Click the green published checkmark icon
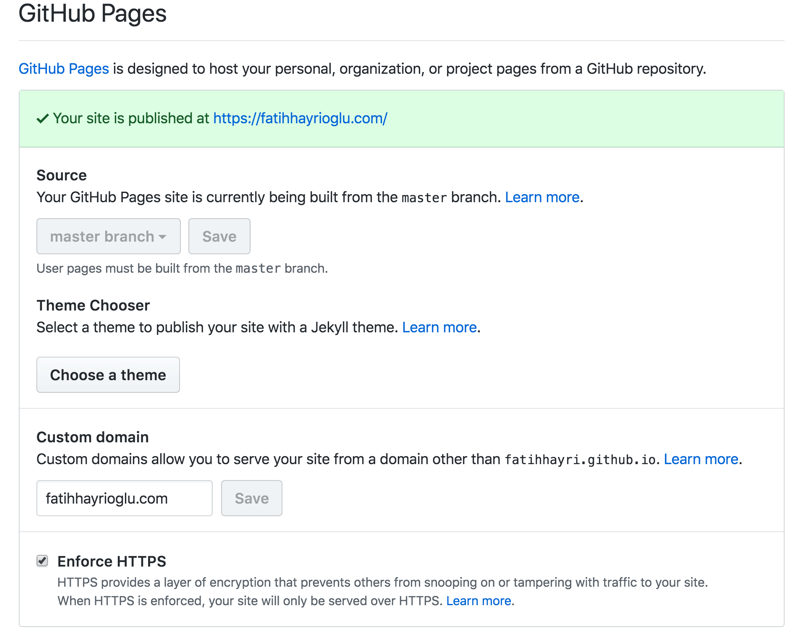The height and width of the screenshot is (642, 800). point(43,118)
